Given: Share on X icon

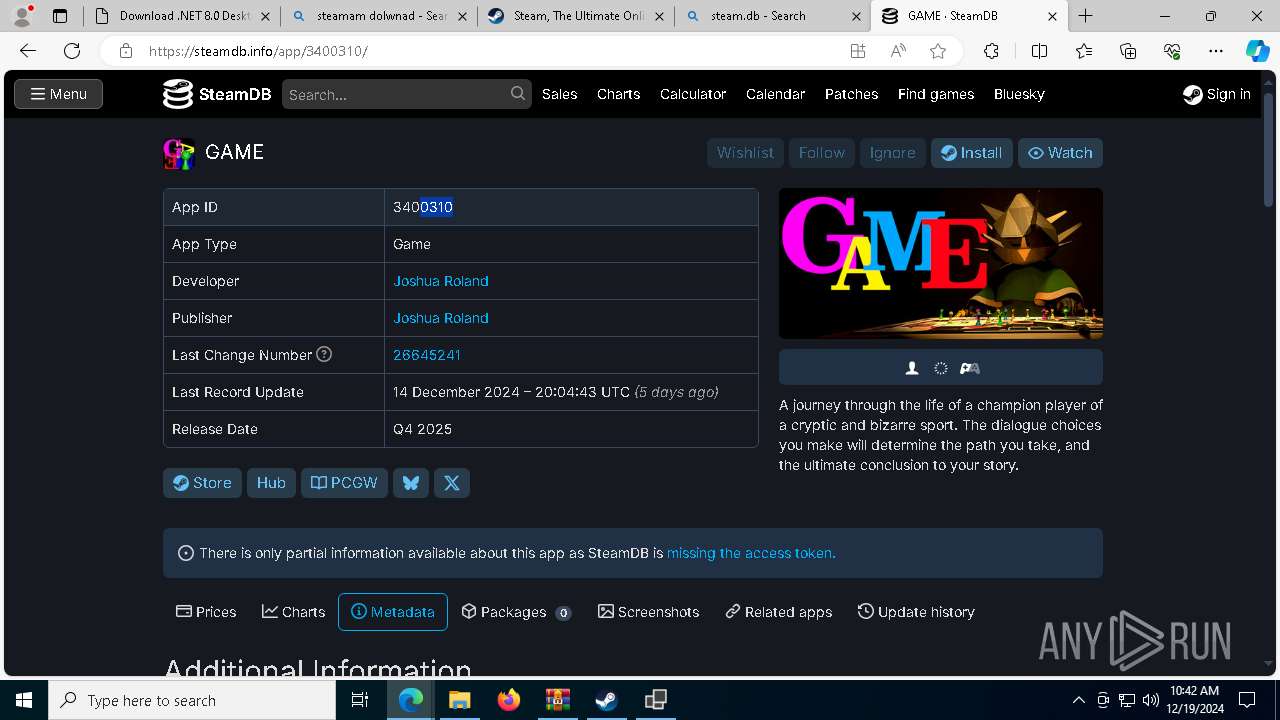Looking at the screenshot, I should pyautogui.click(x=451, y=483).
